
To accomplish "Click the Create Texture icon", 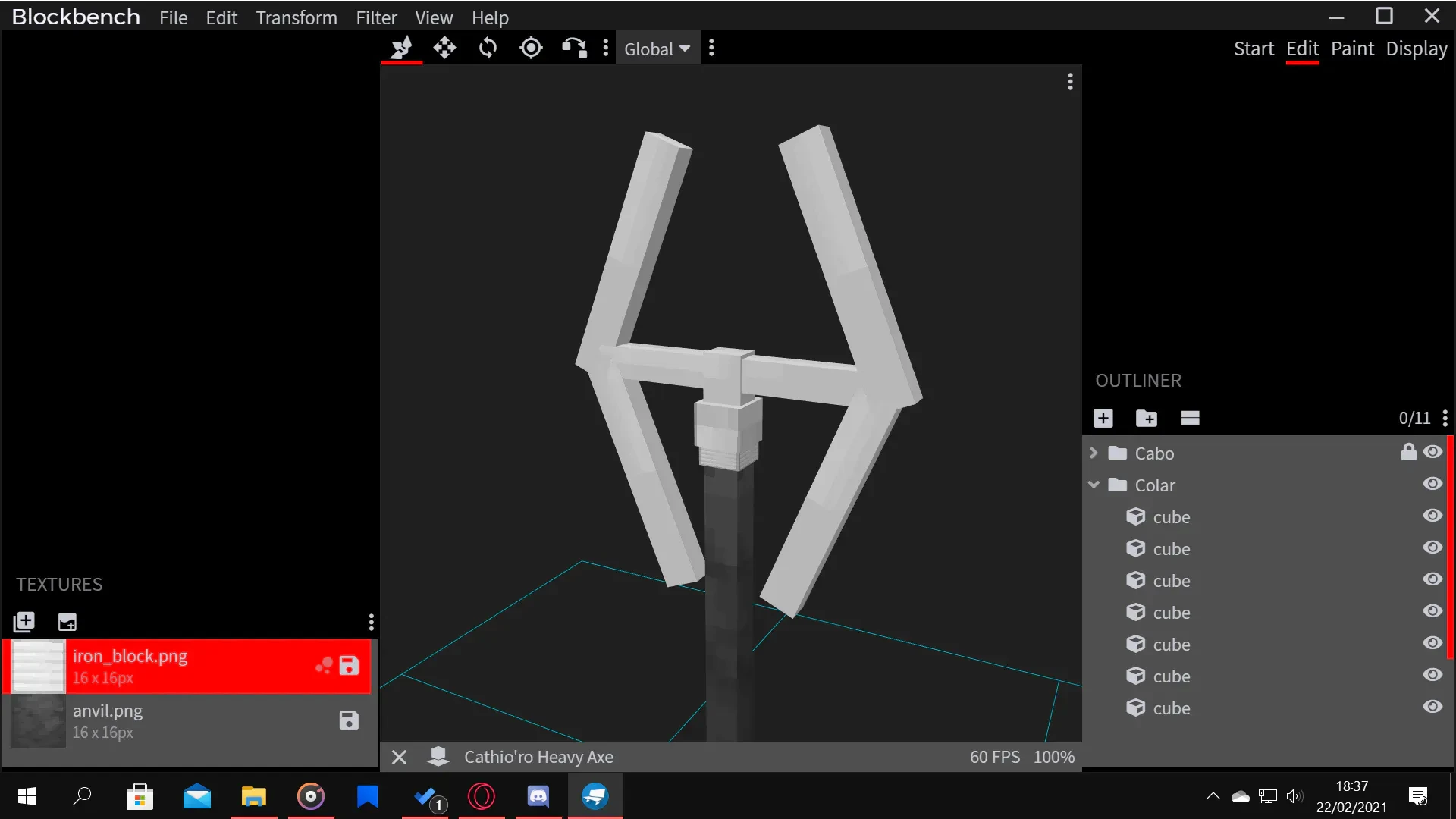I will (x=67, y=623).
